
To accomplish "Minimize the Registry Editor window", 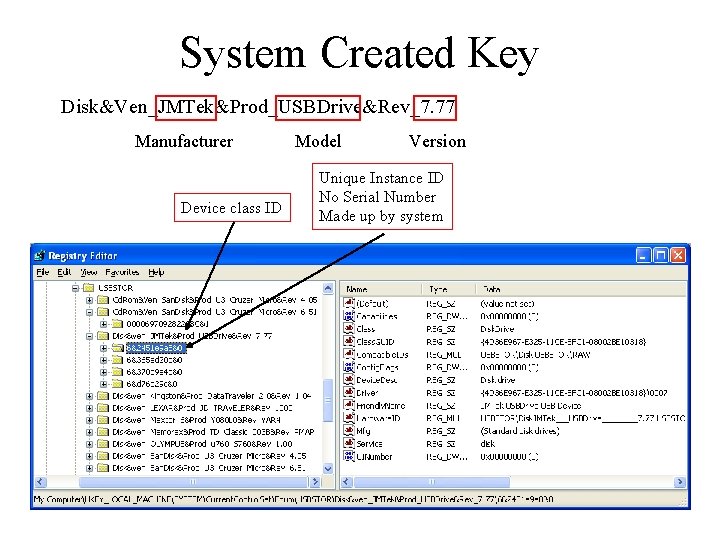I will 643,255.
